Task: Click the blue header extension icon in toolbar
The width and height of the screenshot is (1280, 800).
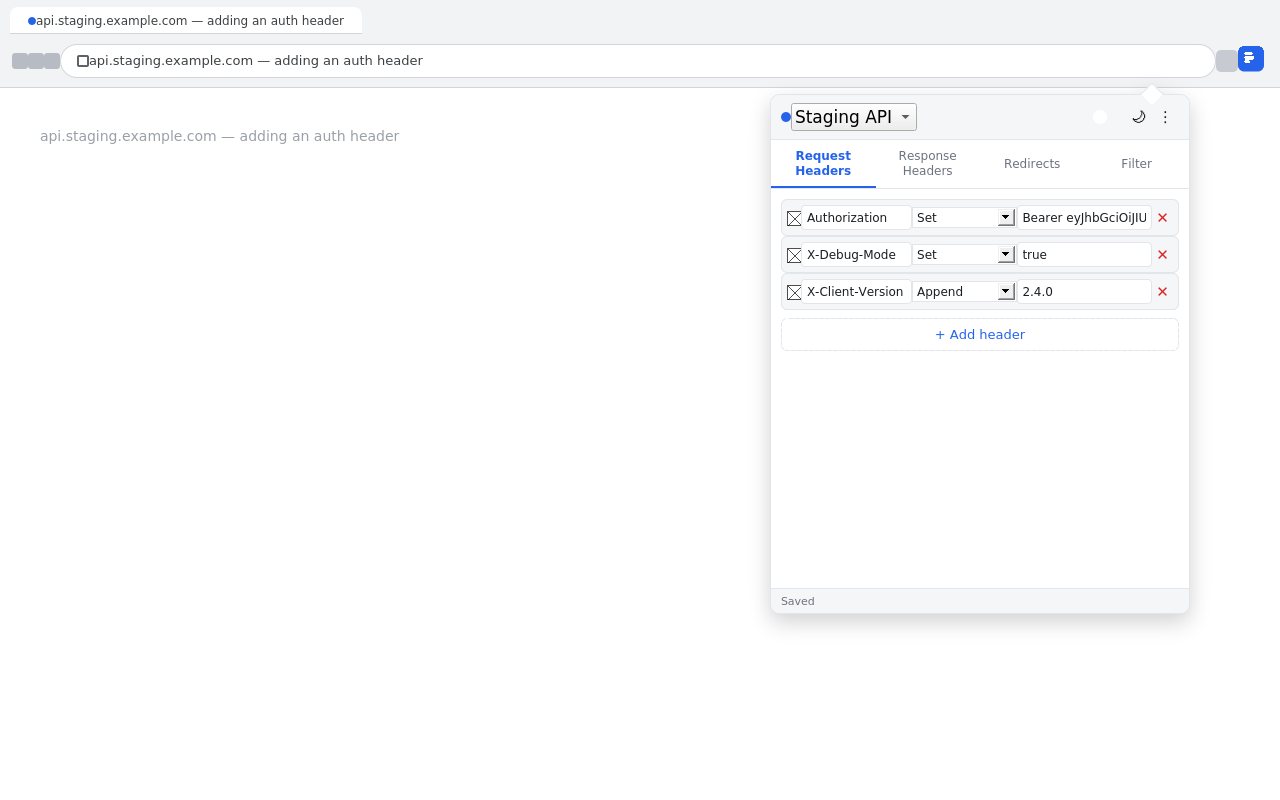Action: point(1251,59)
